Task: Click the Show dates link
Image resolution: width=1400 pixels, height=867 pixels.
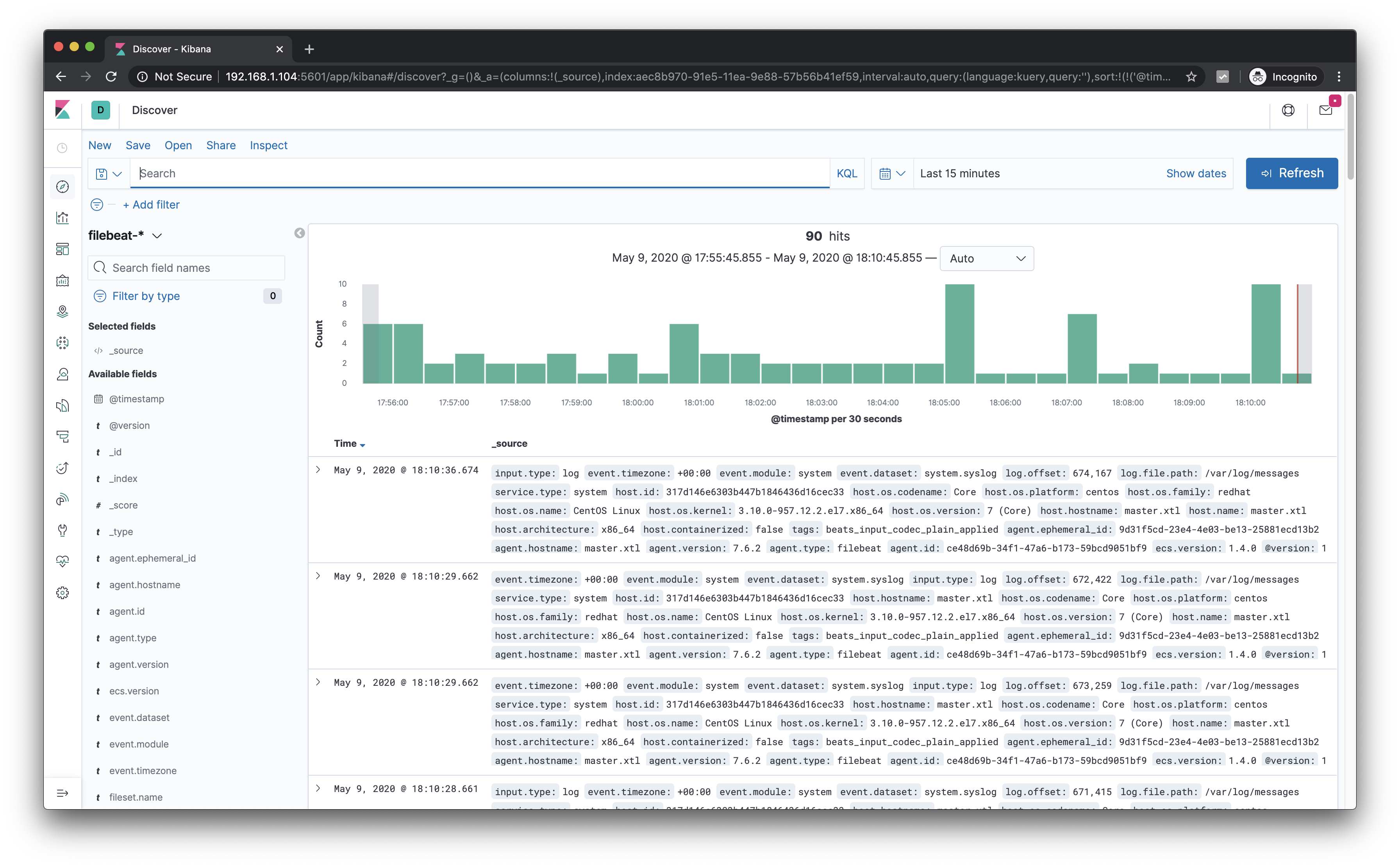Action: 1196,174
